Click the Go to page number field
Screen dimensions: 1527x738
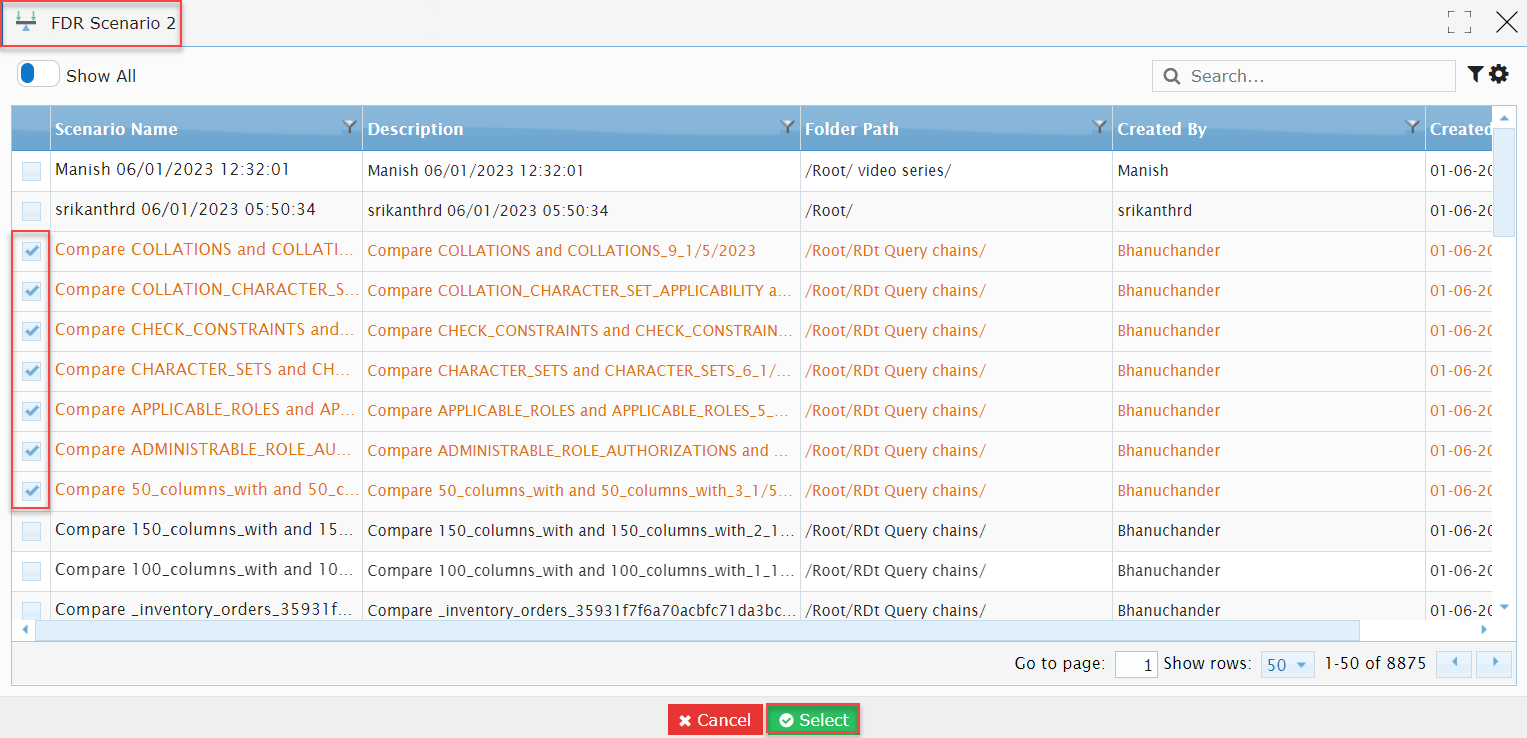click(x=1136, y=664)
